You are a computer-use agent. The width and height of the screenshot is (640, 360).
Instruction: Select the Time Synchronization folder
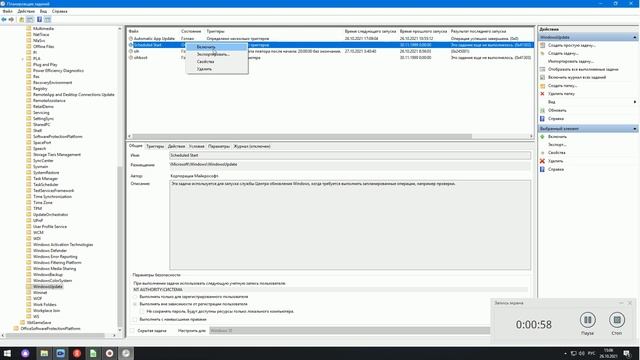coord(52,196)
